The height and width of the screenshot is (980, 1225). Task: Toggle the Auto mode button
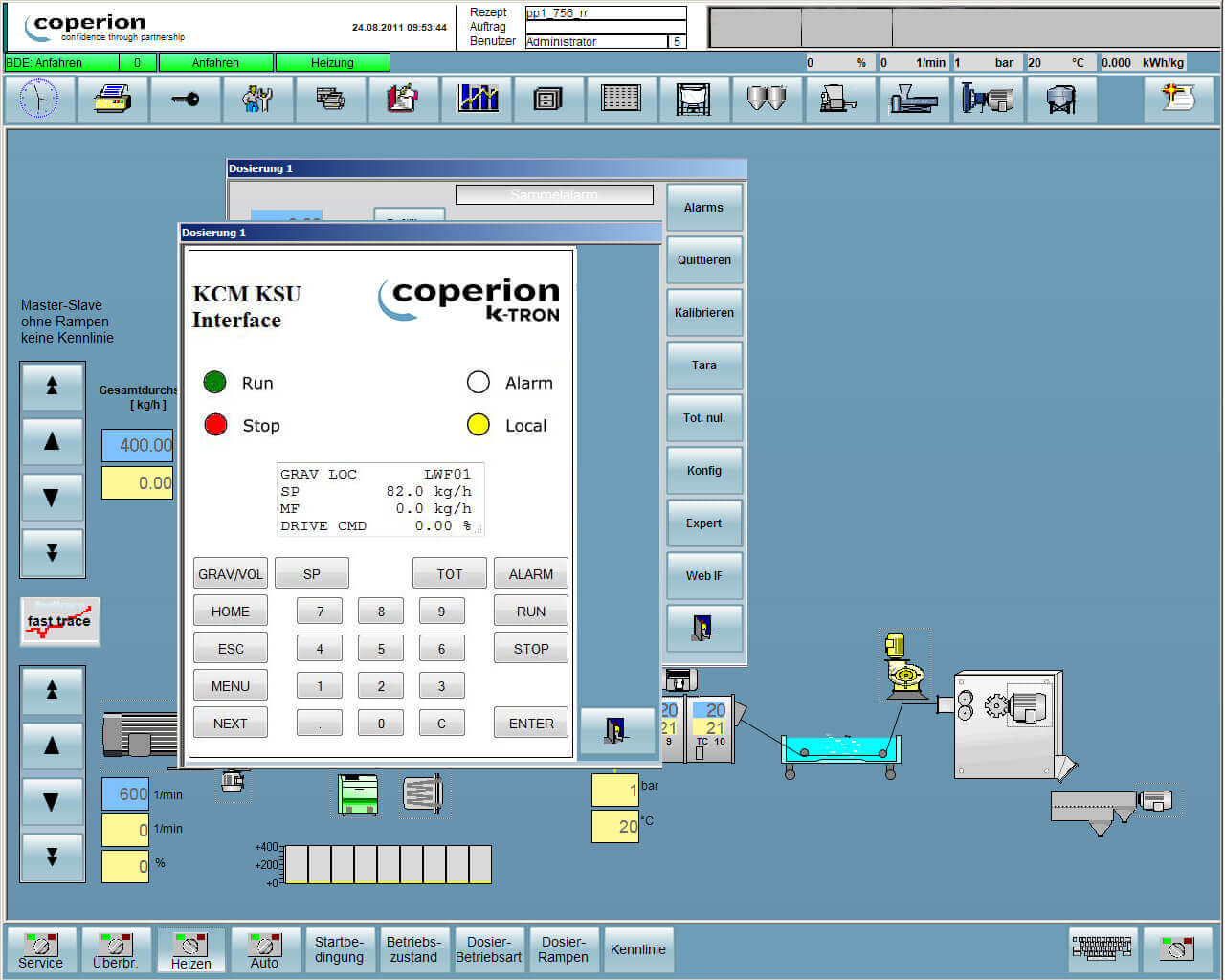pos(265,949)
